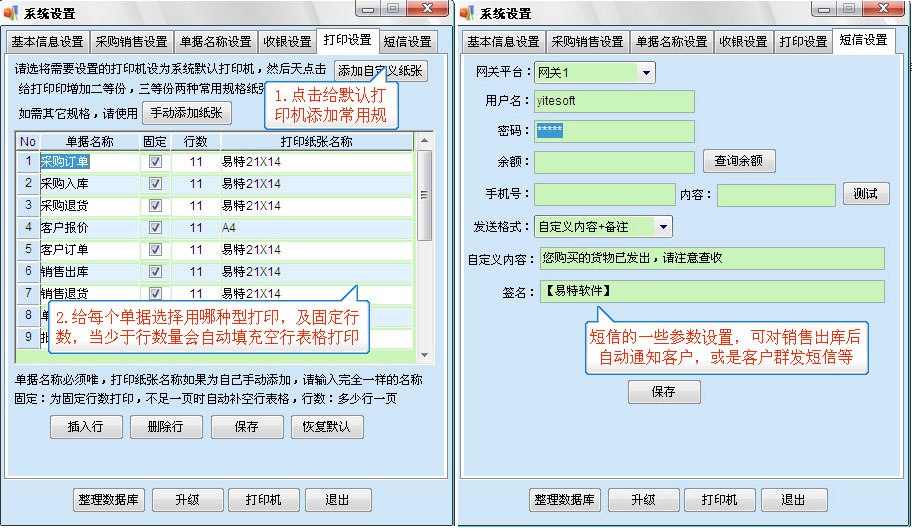This screenshot has width=914, height=531.
Task: Toggle the 固定 checkbox for 采购订单
Action: point(155,162)
